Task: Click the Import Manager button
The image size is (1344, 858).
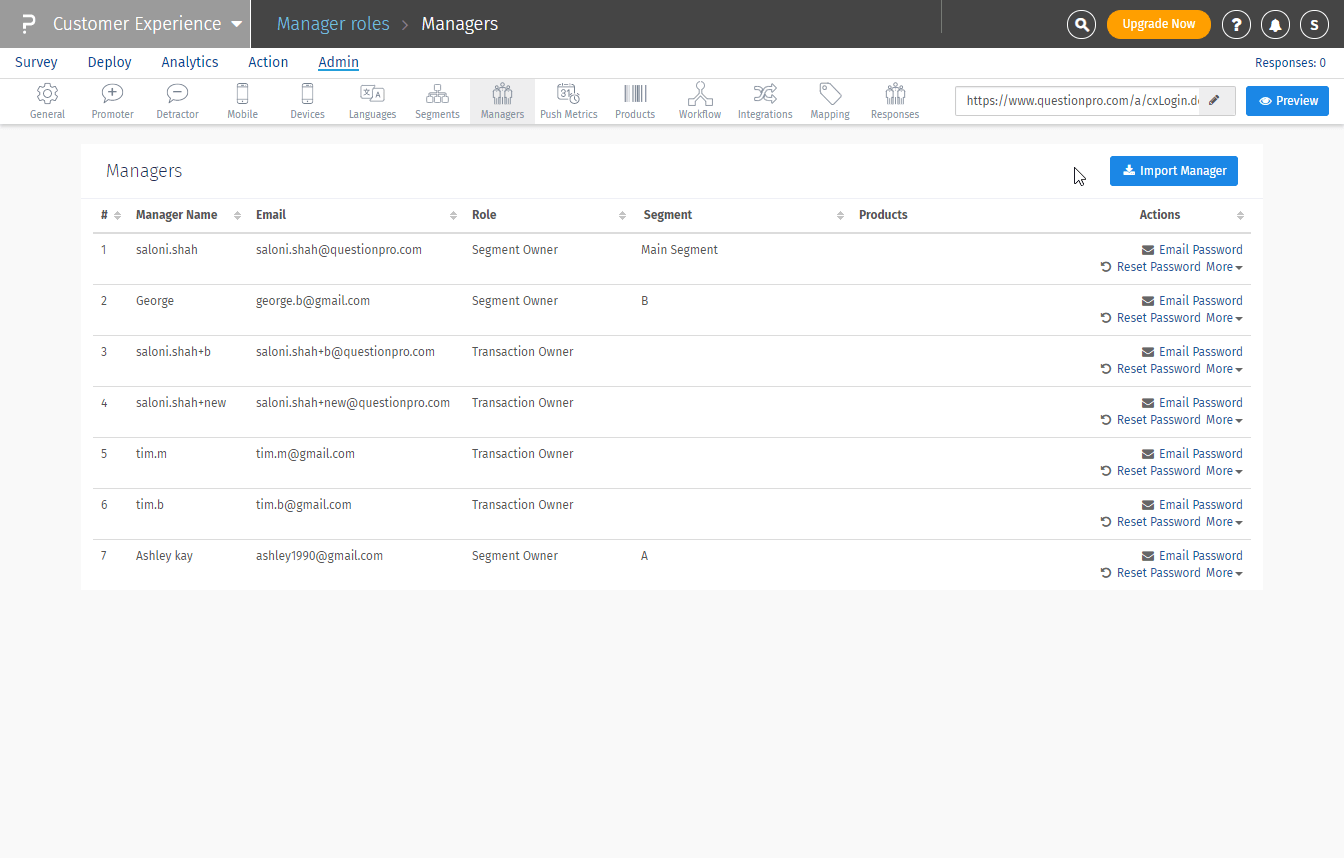Action: [1174, 171]
